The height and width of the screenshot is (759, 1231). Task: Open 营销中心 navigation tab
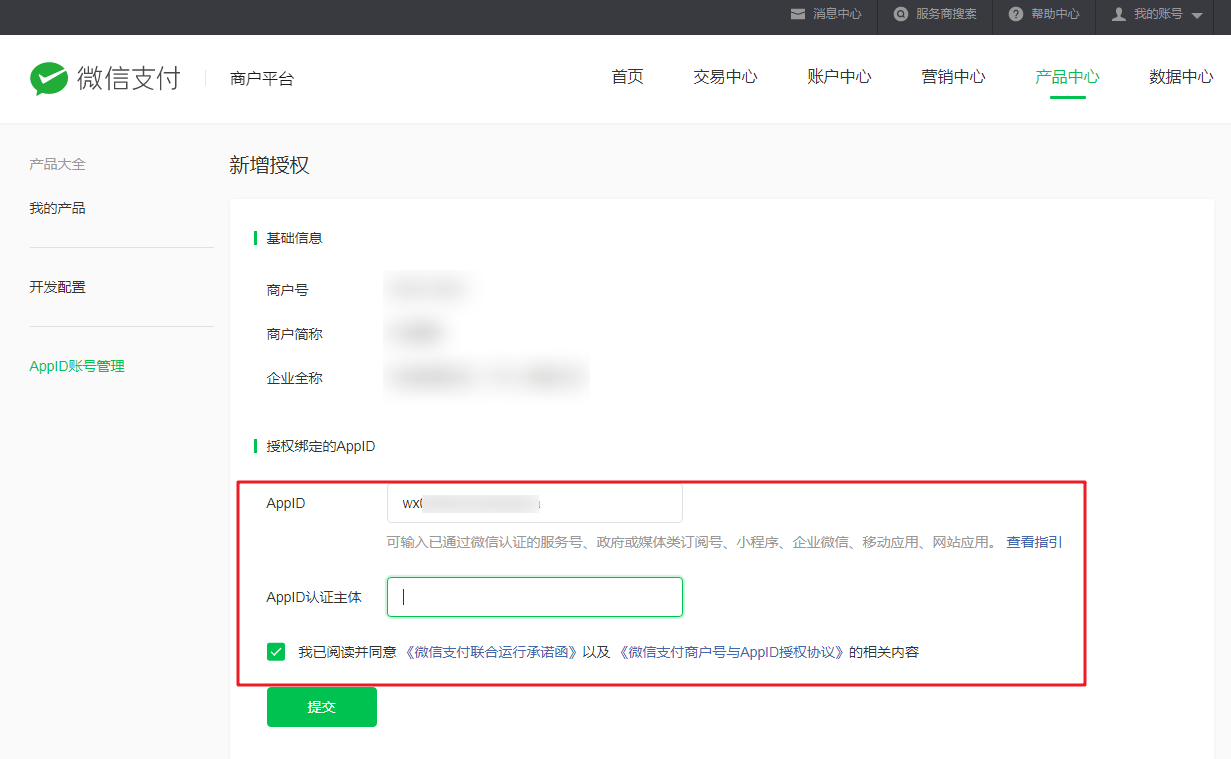pos(953,77)
